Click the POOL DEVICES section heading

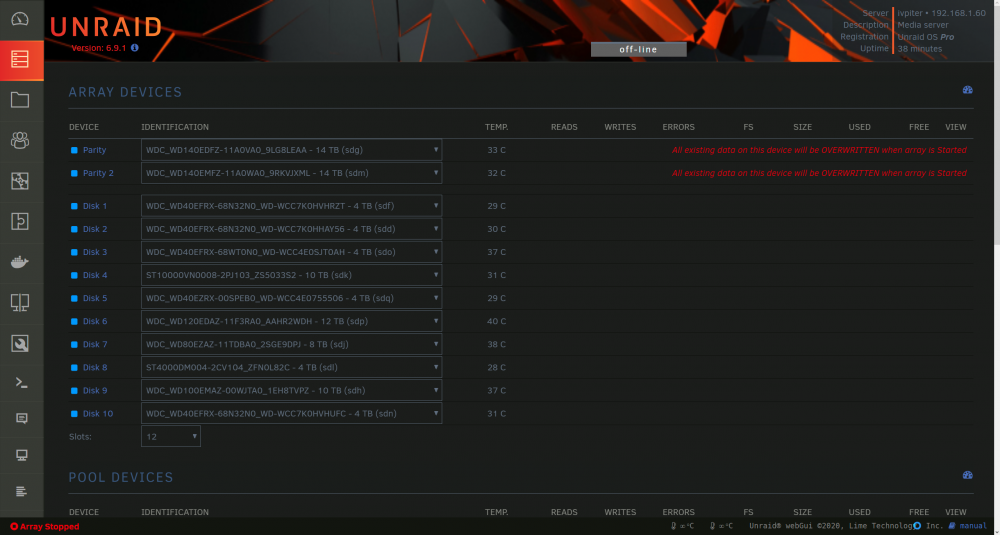(121, 478)
